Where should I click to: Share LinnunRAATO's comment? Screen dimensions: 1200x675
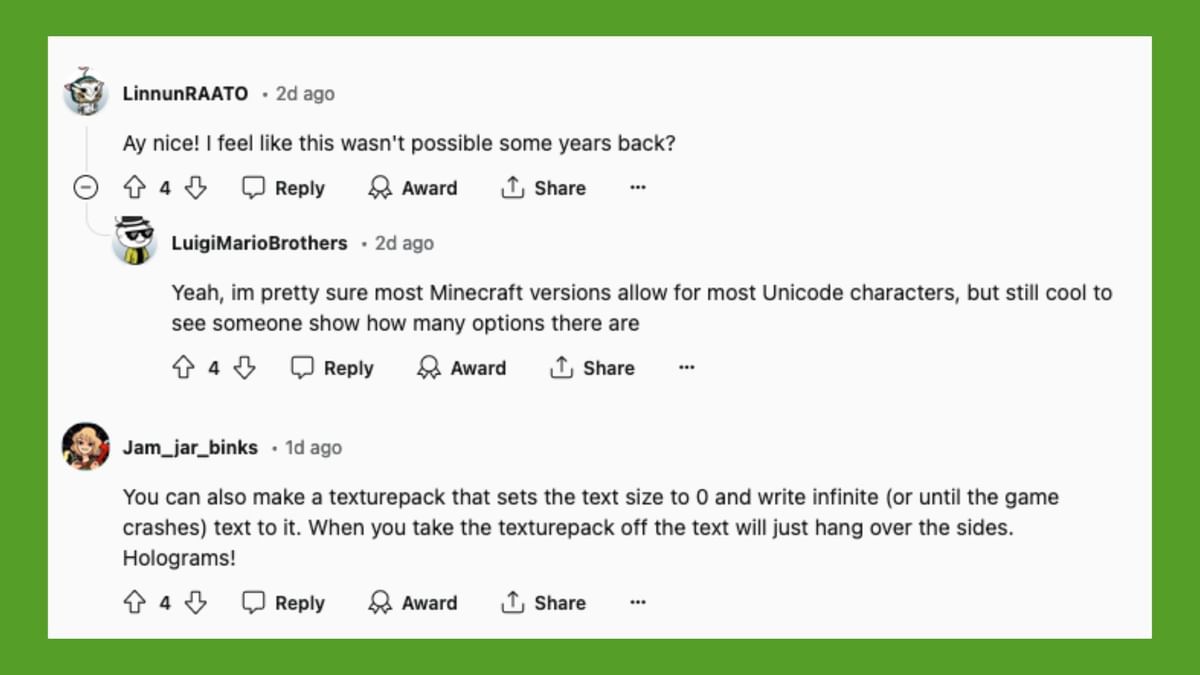(544, 188)
